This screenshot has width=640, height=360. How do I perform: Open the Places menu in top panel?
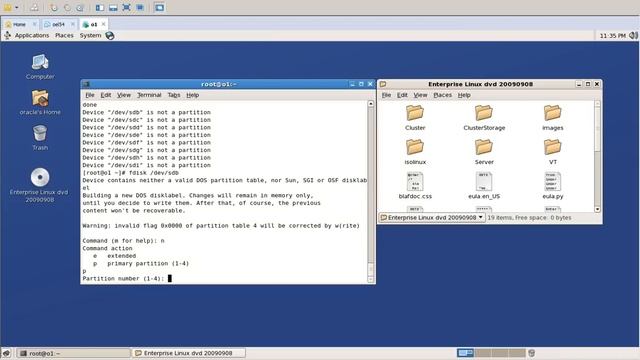click(64, 36)
